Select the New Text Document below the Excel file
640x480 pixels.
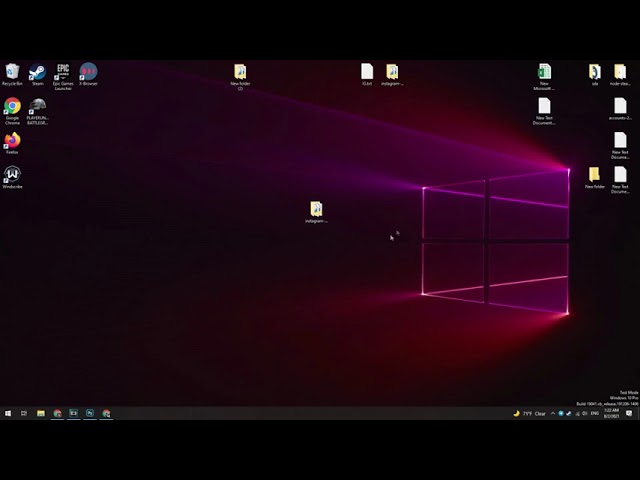click(544, 111)
